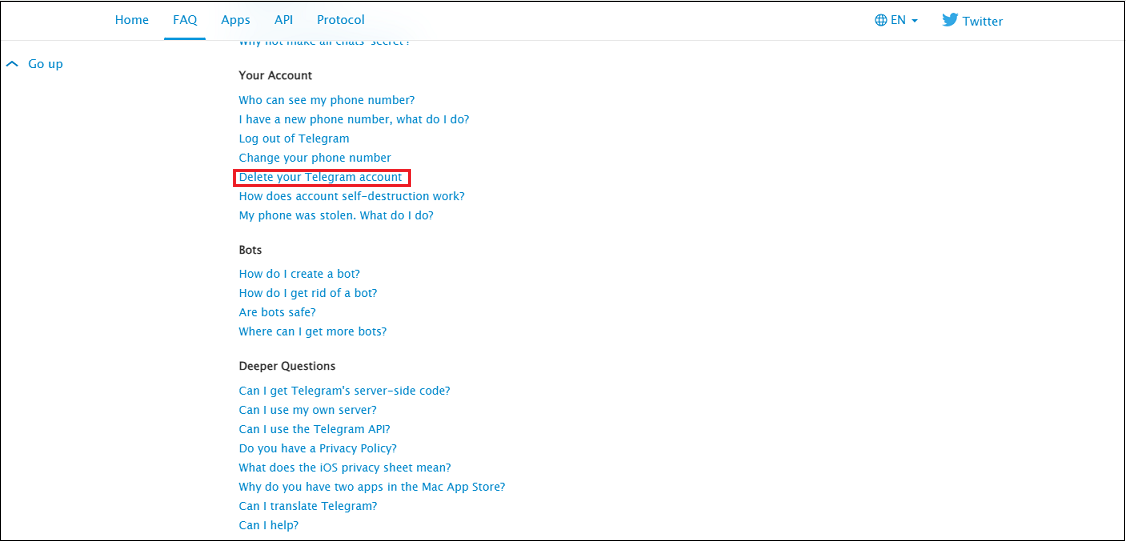The width and height of the screenshot is (1126, 542).
Task: Click the Twitter bird icon
Action: coord(950,20)
